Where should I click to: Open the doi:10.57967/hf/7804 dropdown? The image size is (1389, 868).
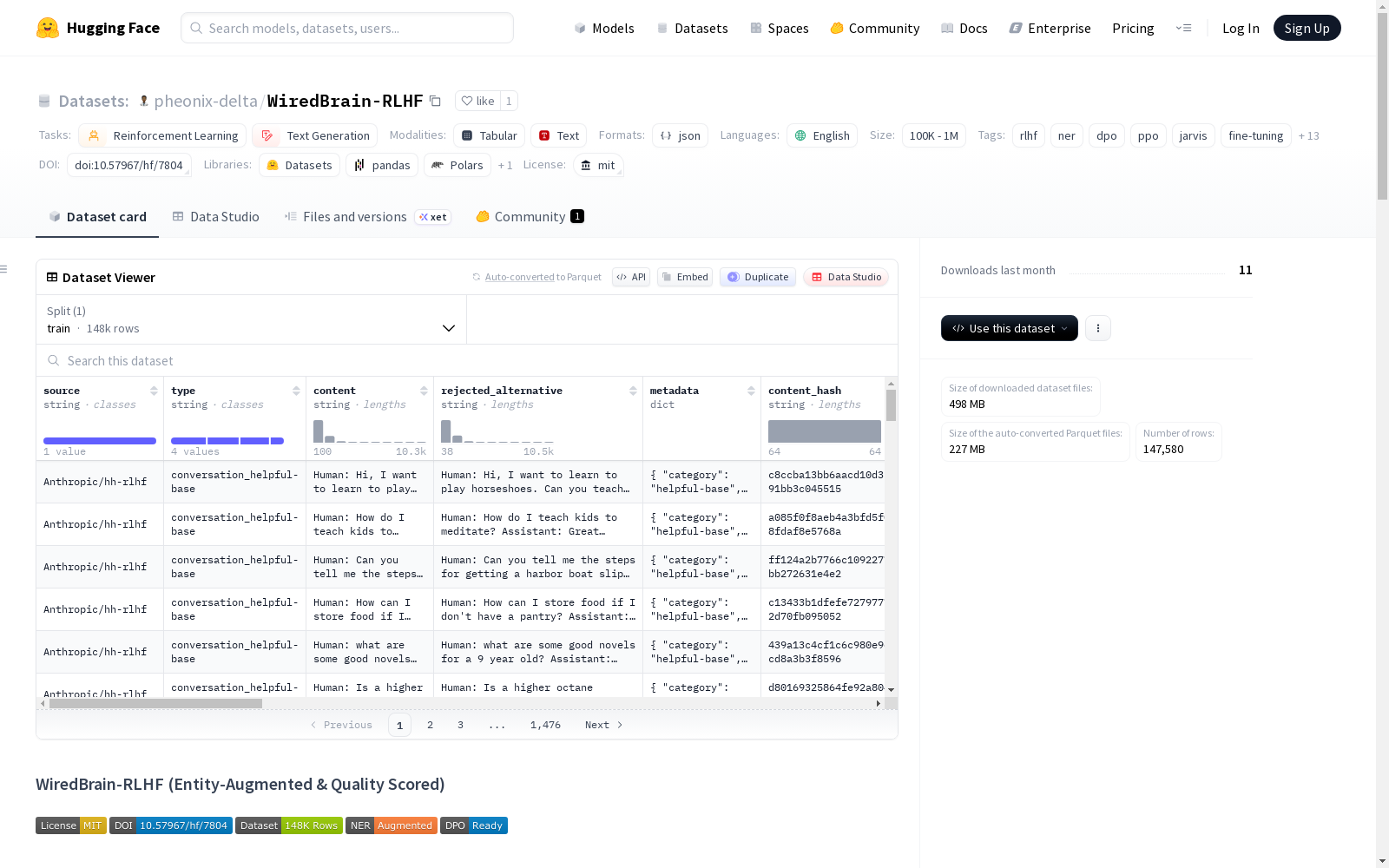pyautogui.click(x=128, y=165)
